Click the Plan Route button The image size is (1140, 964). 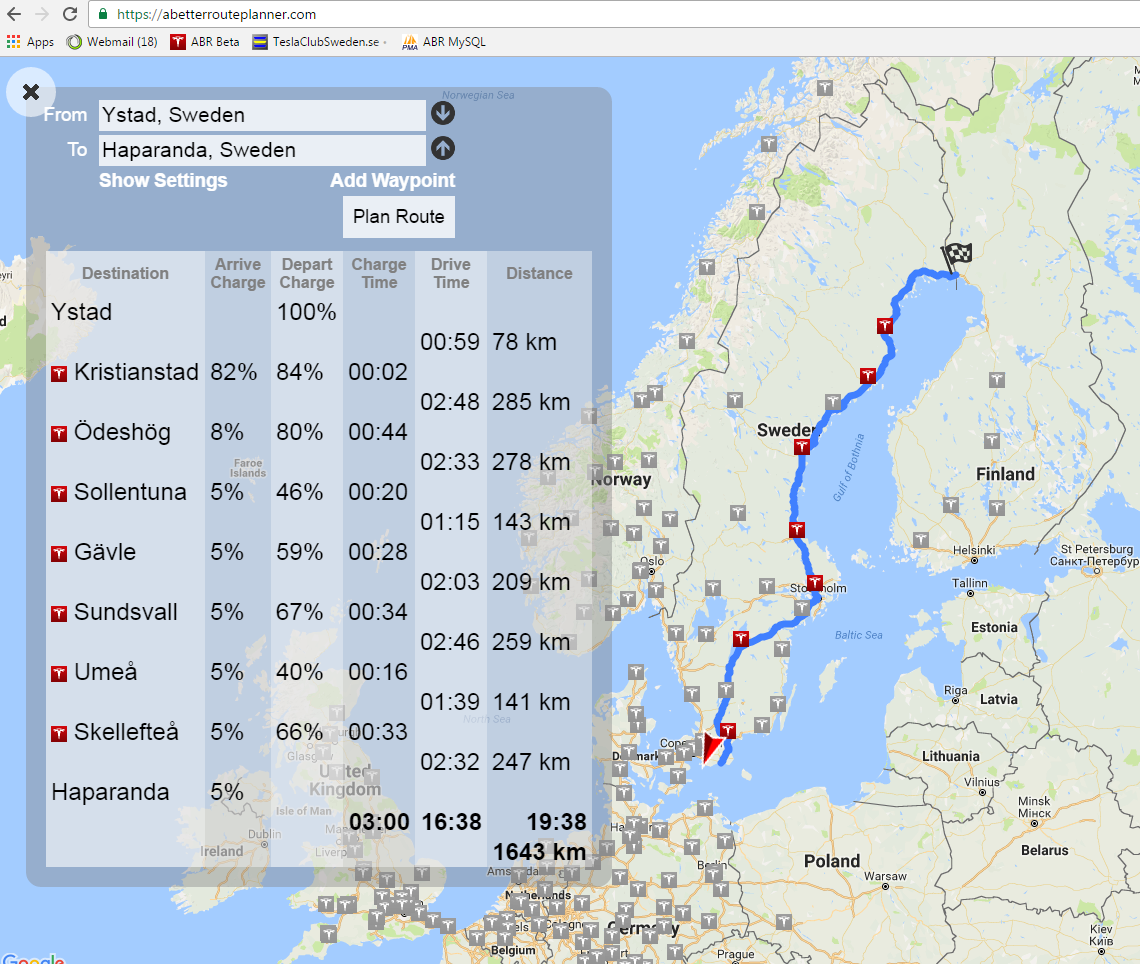pyautogui.click(x=398, y=217)
